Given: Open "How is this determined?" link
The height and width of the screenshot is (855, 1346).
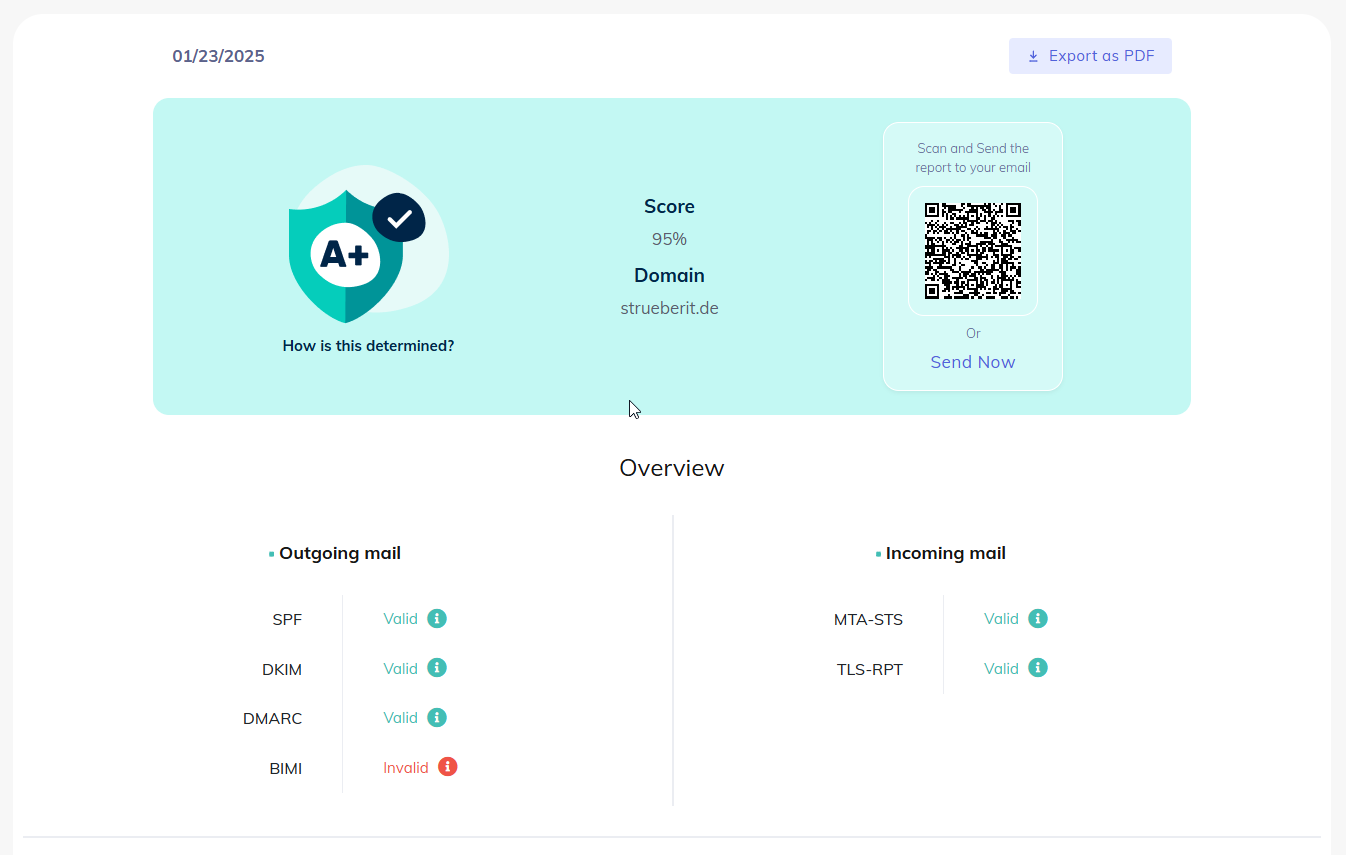Looking at the screenshot, I should (x=368, y=346).
